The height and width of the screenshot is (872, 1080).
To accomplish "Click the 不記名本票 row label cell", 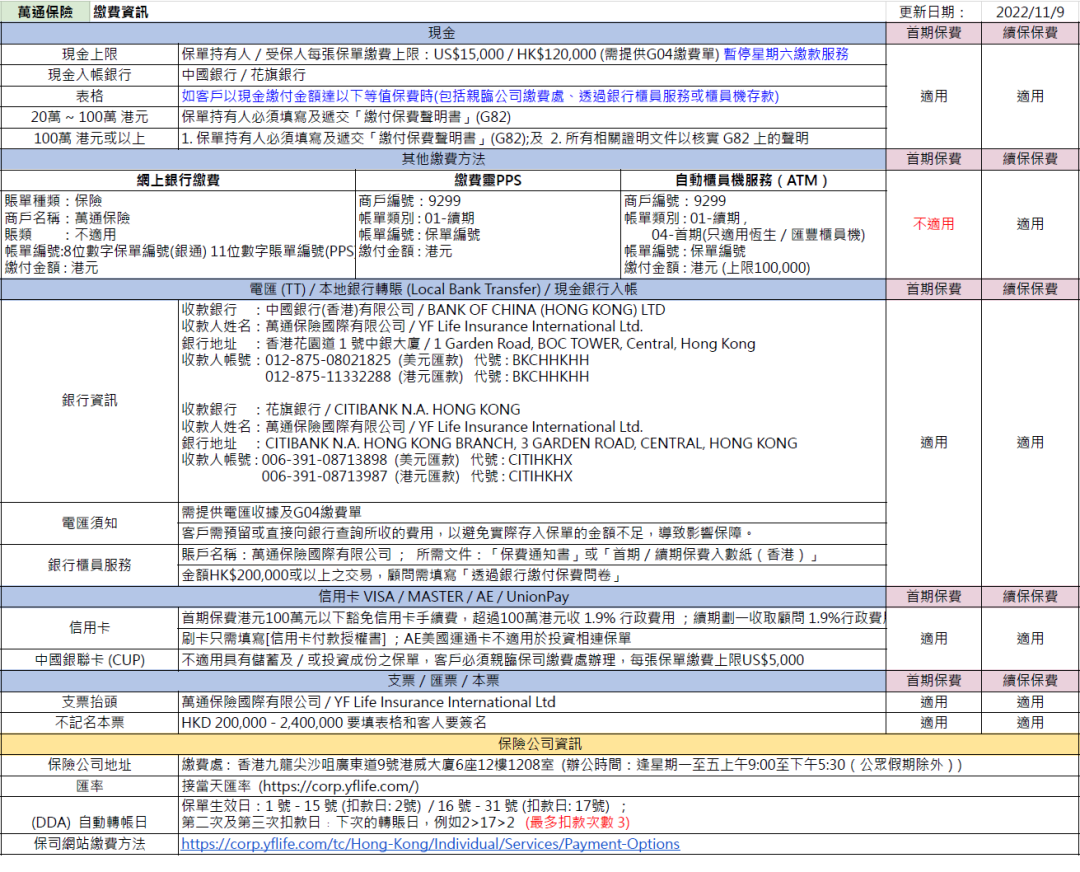I will (x=90, y=722).
